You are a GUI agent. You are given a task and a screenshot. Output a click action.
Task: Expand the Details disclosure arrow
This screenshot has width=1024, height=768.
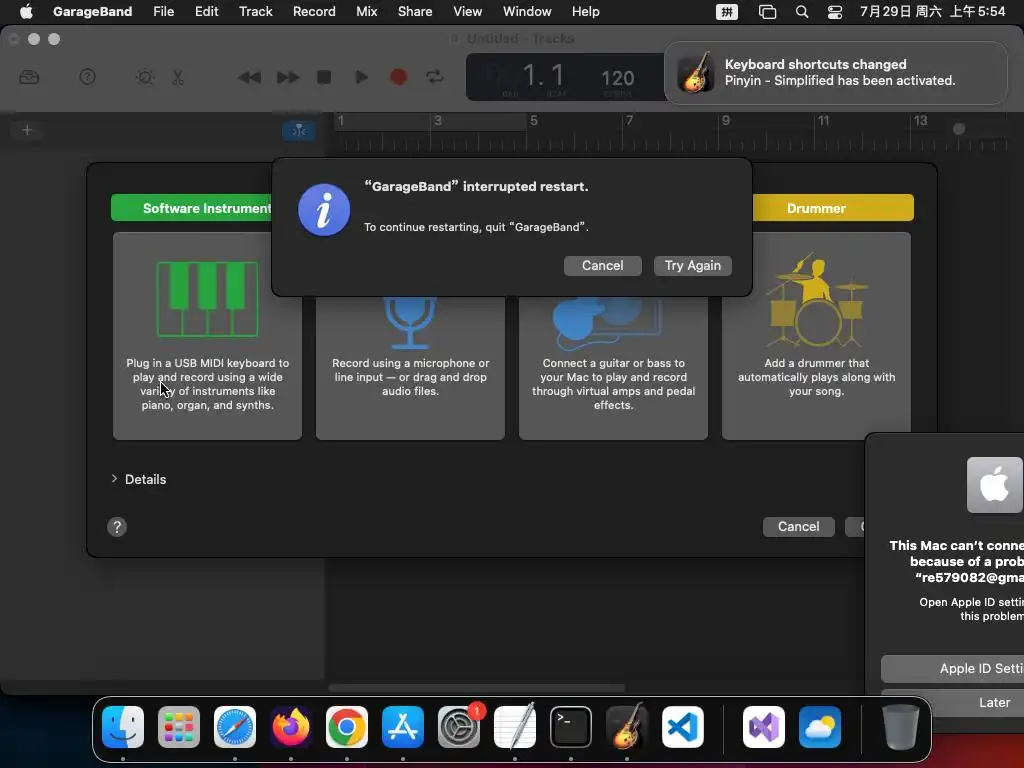tap(114, 479)
